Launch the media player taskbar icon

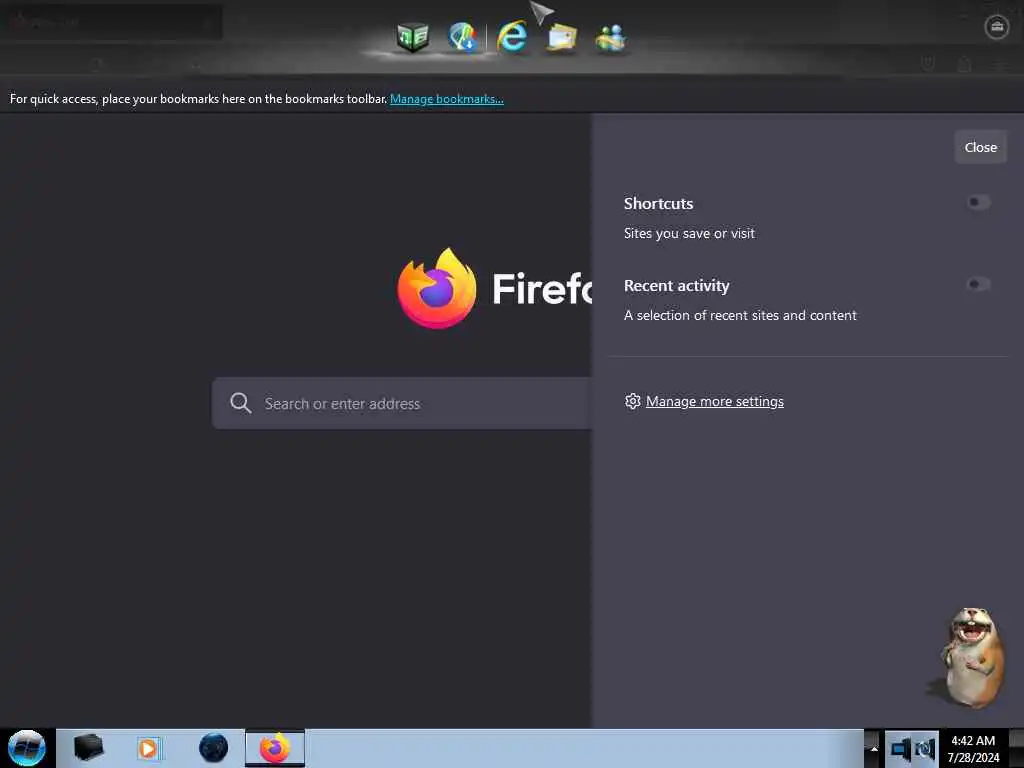click(x=148, y=748)
